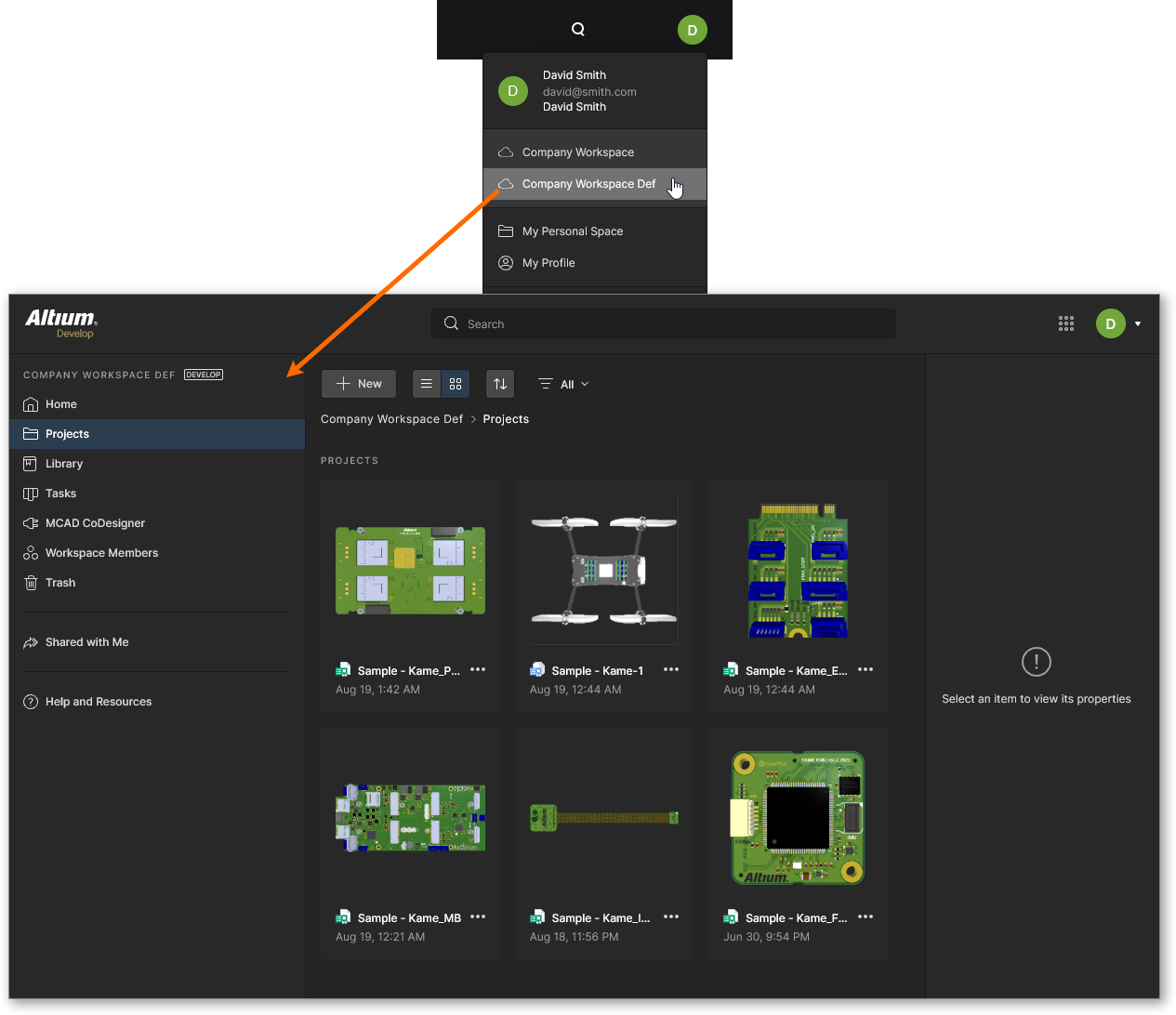Screen dimensions: 1176x1015
Task: Switch to list view
Action: 427,384
